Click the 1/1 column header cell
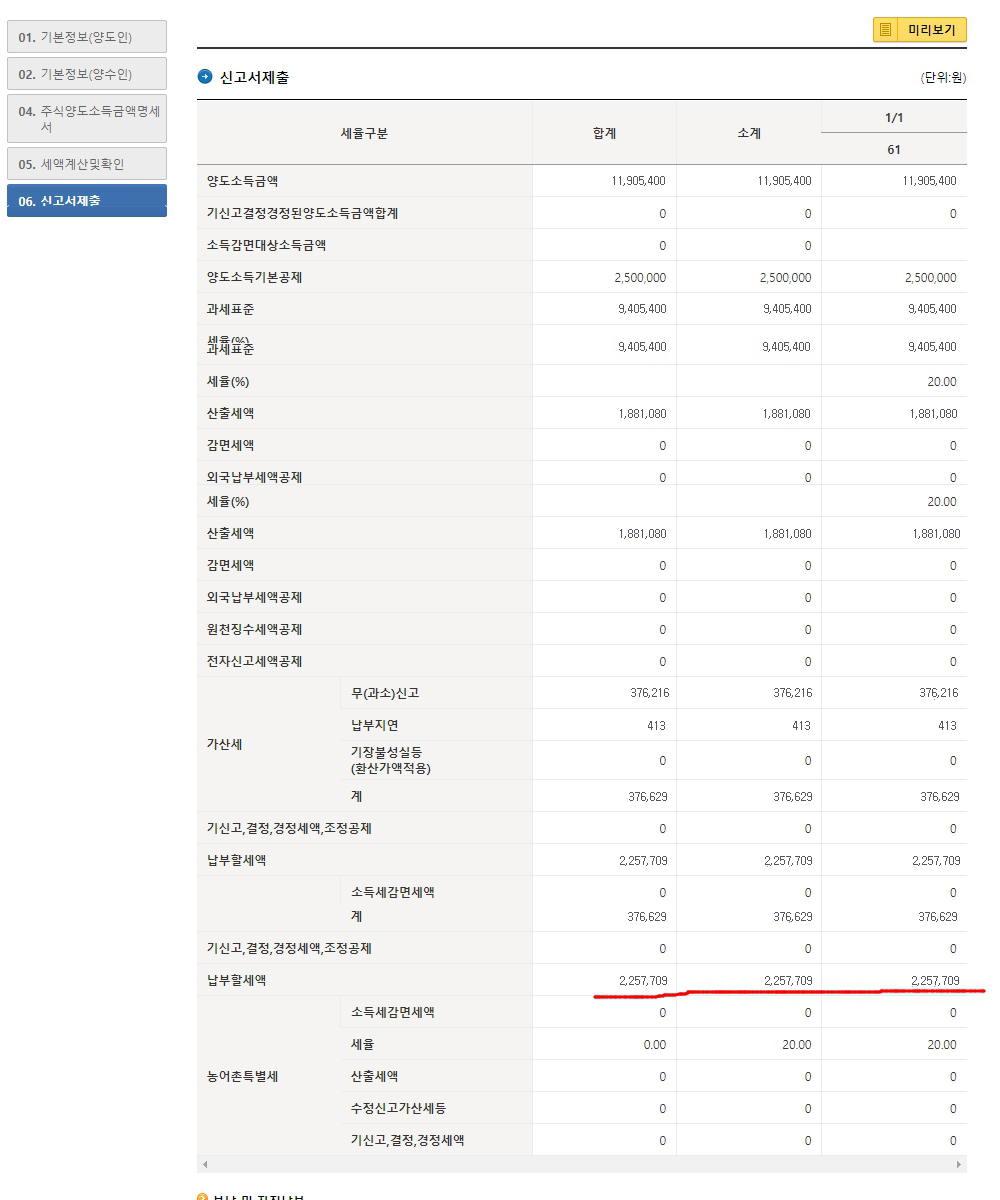This screenshot has height=1200, width=1000. 894,115
